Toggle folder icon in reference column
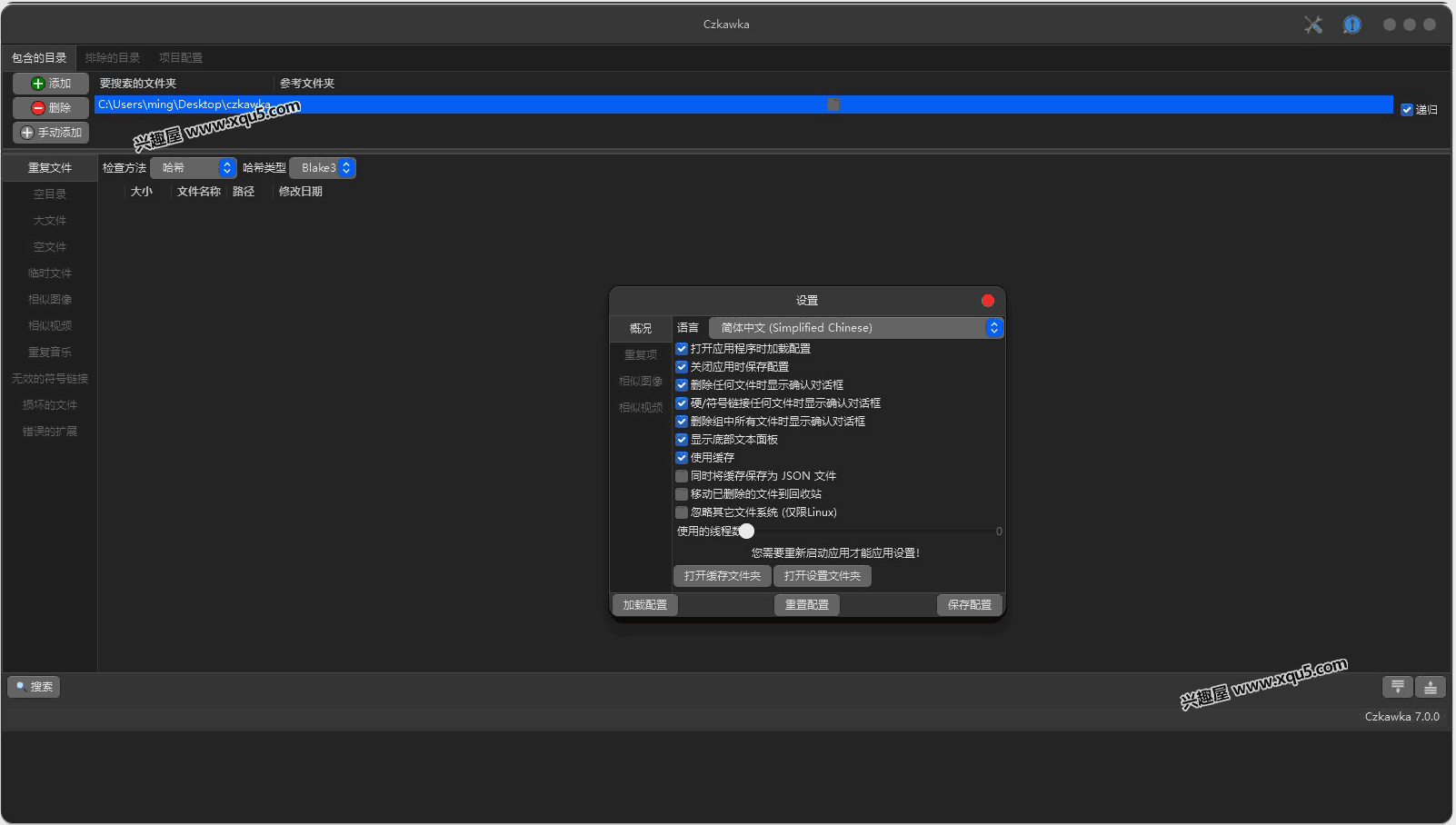1456x825 pixels. (x=833, y=104)
